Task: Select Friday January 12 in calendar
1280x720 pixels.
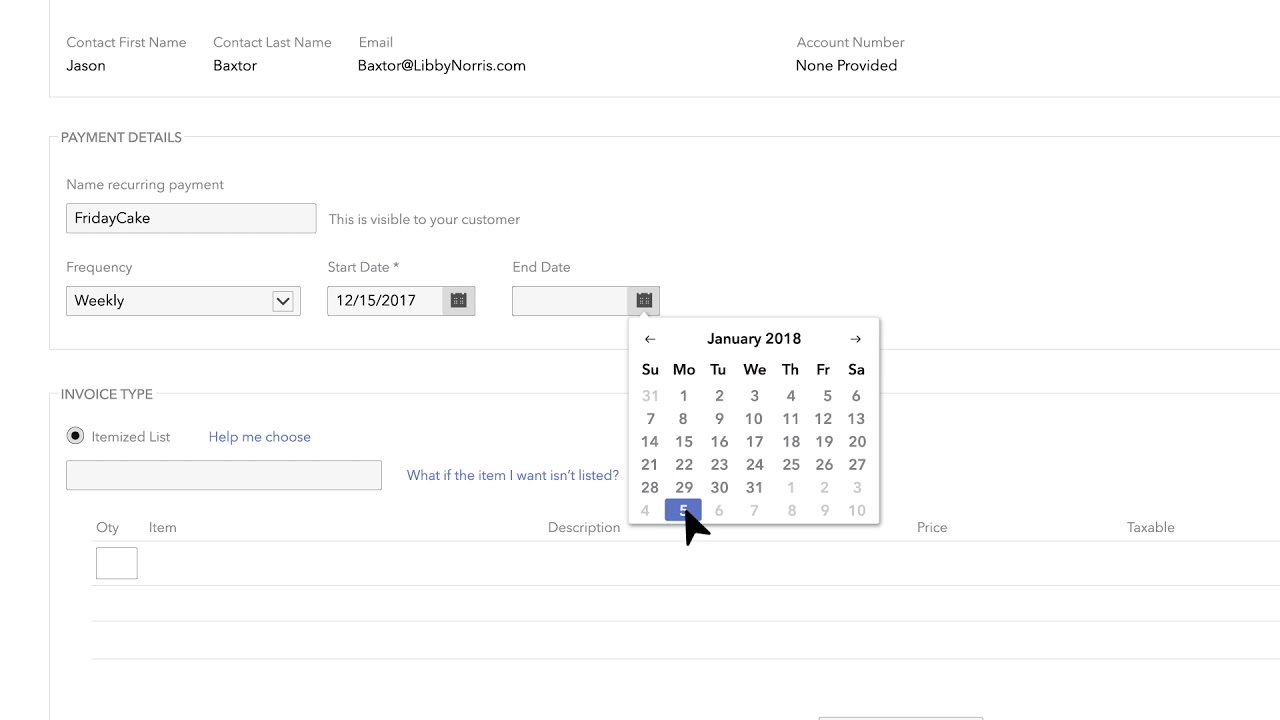Action: coord(823,419)
